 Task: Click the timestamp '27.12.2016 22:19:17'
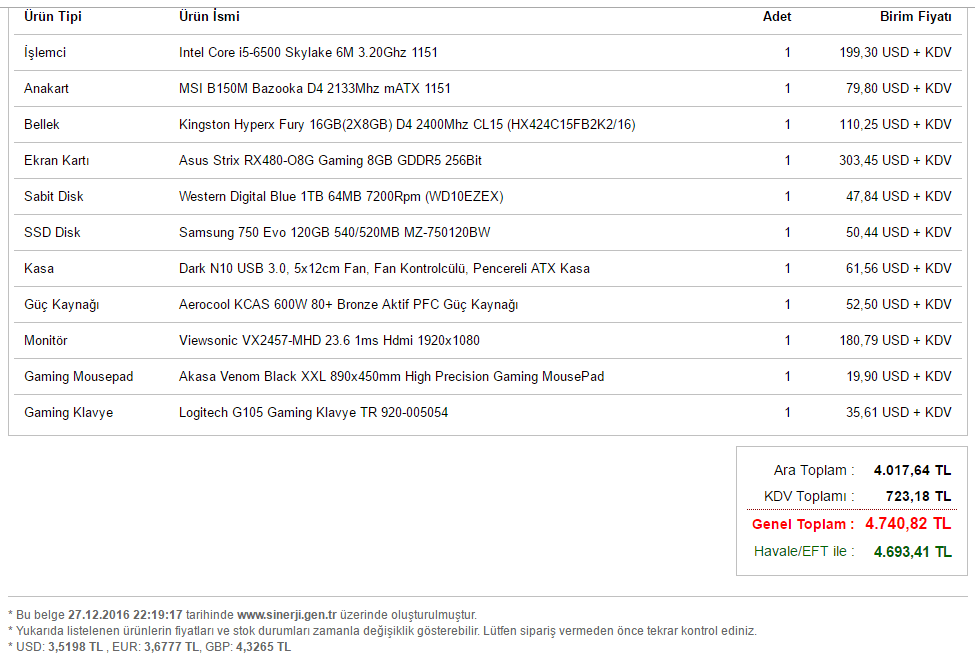coord(125,615)
